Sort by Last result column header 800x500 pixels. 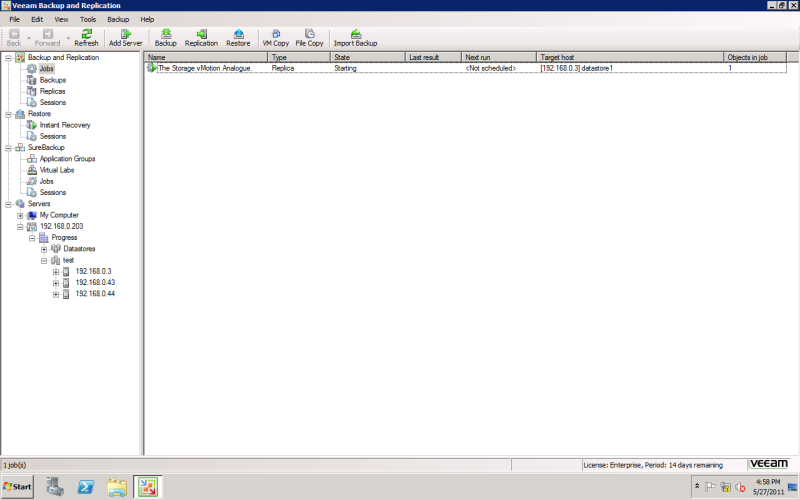pyautogui.click(x=434, y=57)
